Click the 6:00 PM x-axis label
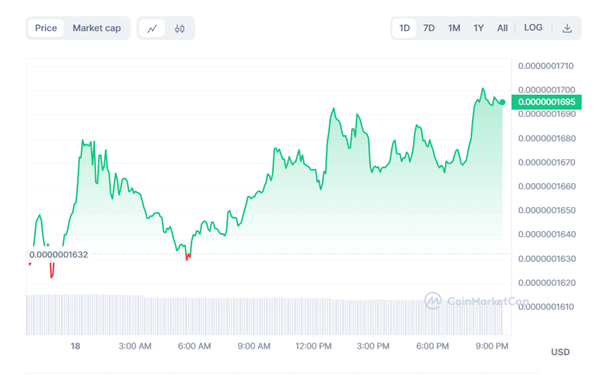602x375 pixels. (432, 346)
